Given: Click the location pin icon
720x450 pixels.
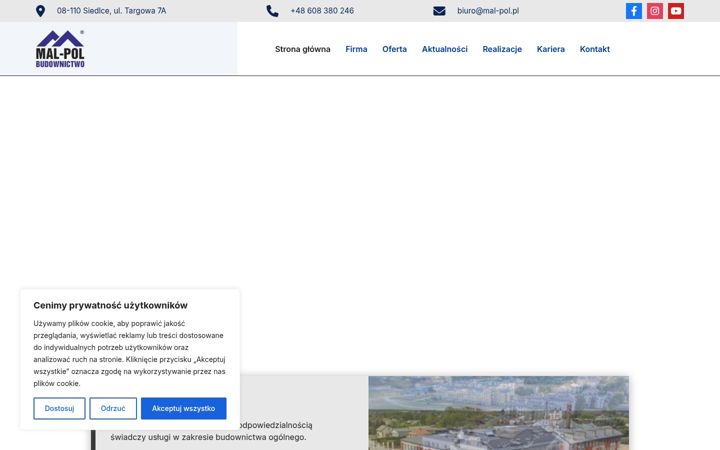Looking at the screenshot, I should tap(40, 11).
